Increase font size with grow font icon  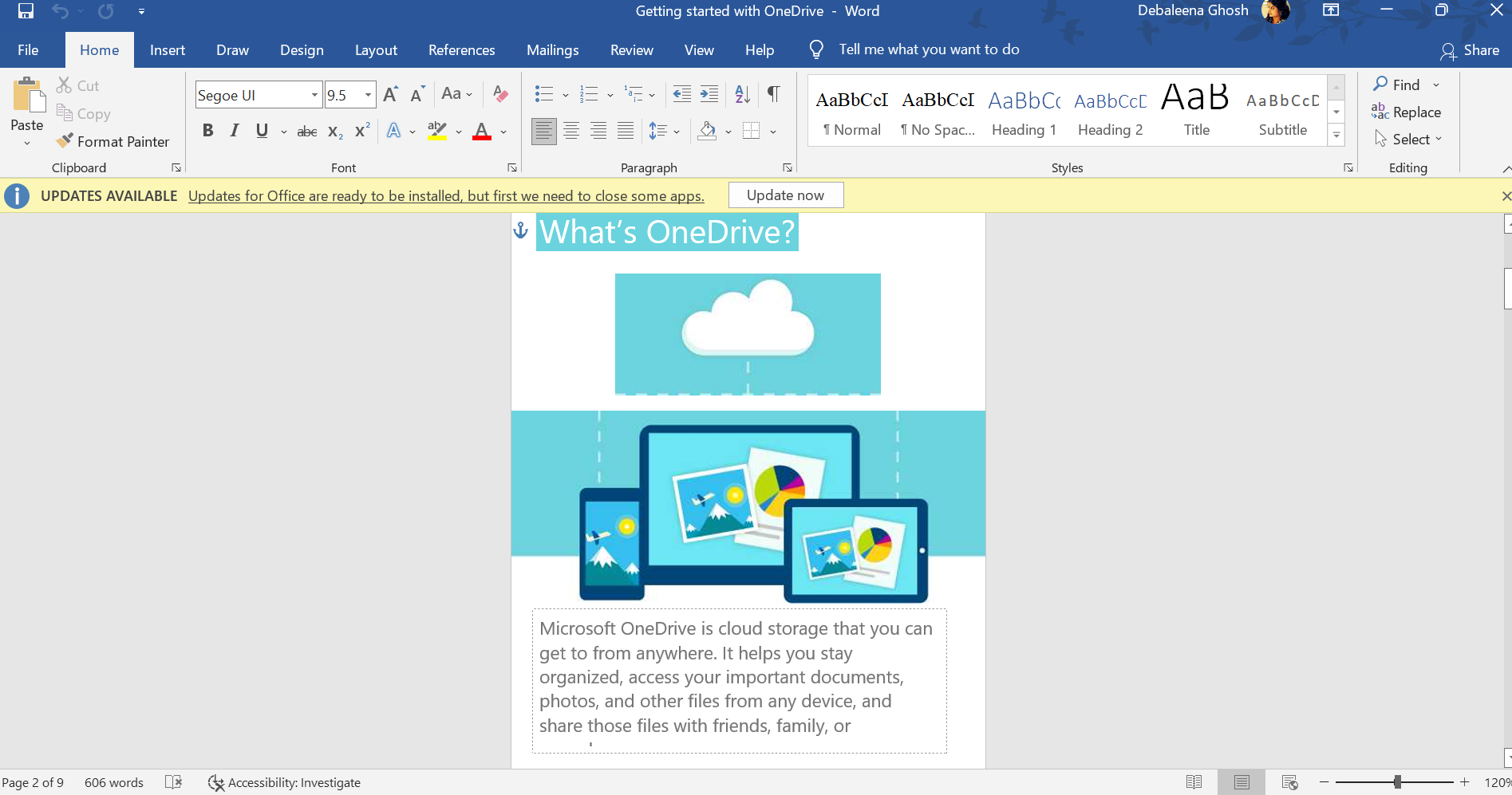pyautogui.click(x=390, y=95)
